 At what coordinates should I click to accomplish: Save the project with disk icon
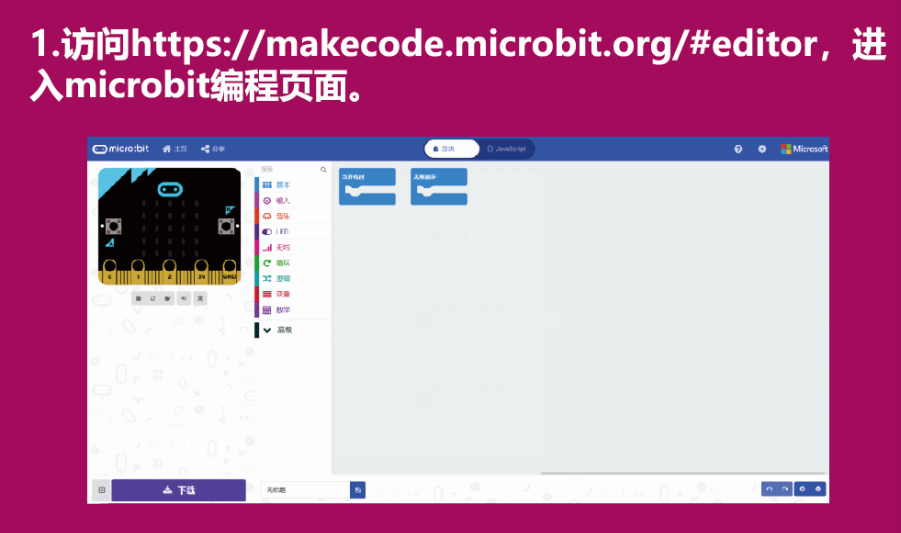358,490
